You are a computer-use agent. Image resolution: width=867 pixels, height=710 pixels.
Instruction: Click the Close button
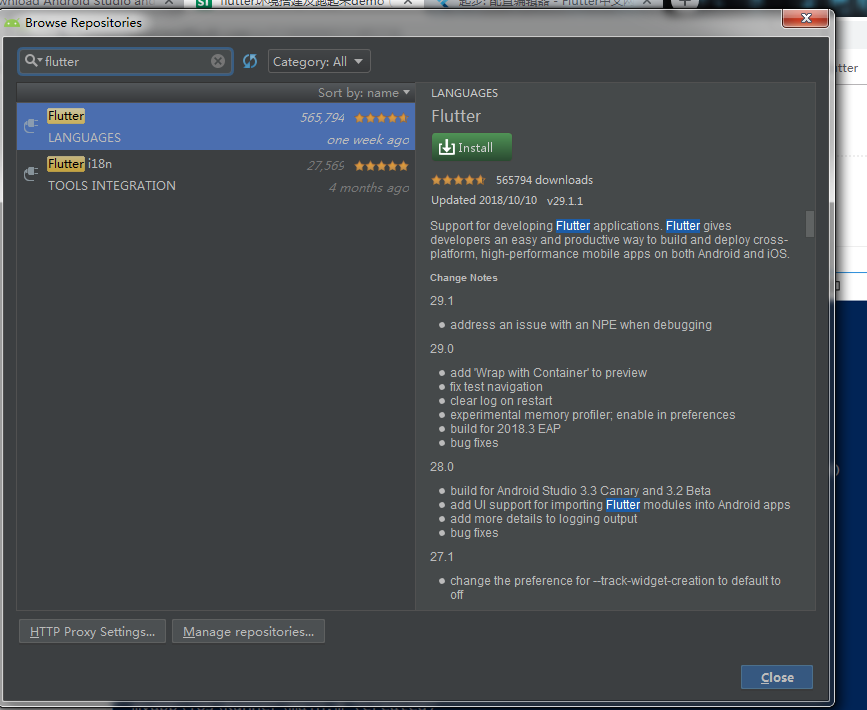tap(777, 677)
